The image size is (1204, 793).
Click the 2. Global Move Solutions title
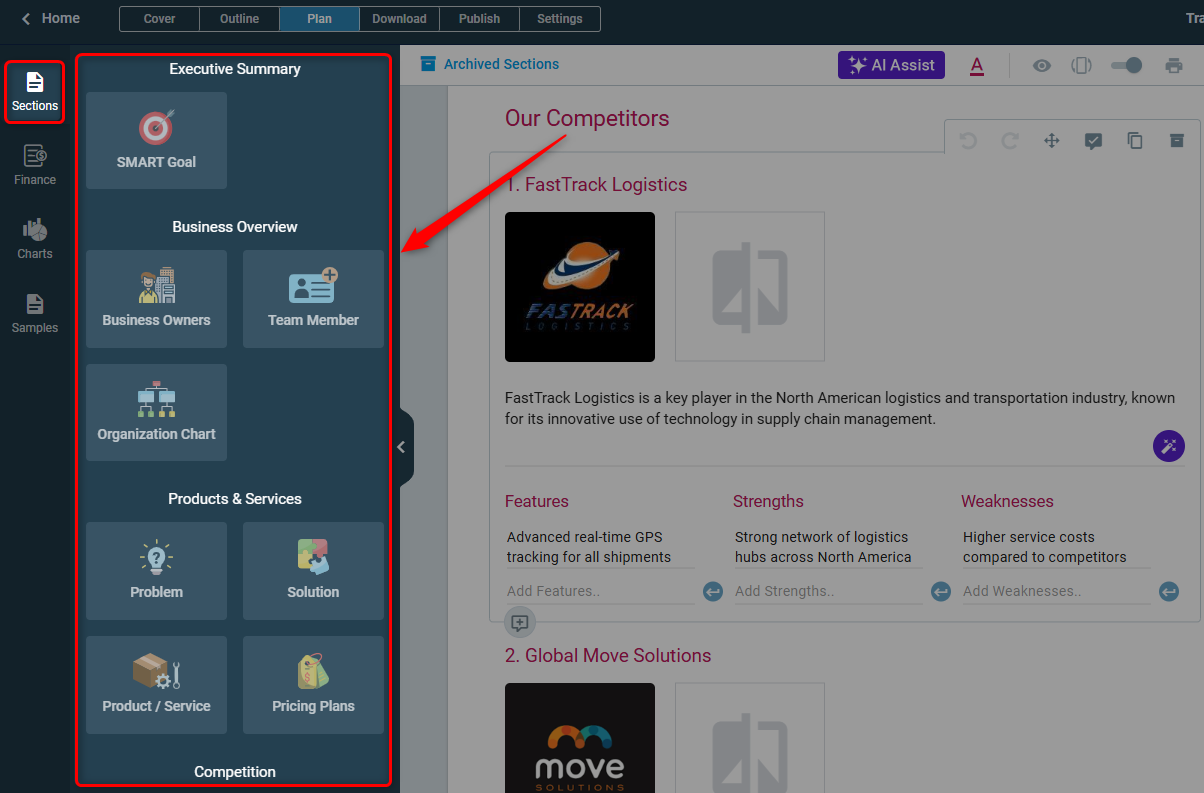(x=608, y=656)
